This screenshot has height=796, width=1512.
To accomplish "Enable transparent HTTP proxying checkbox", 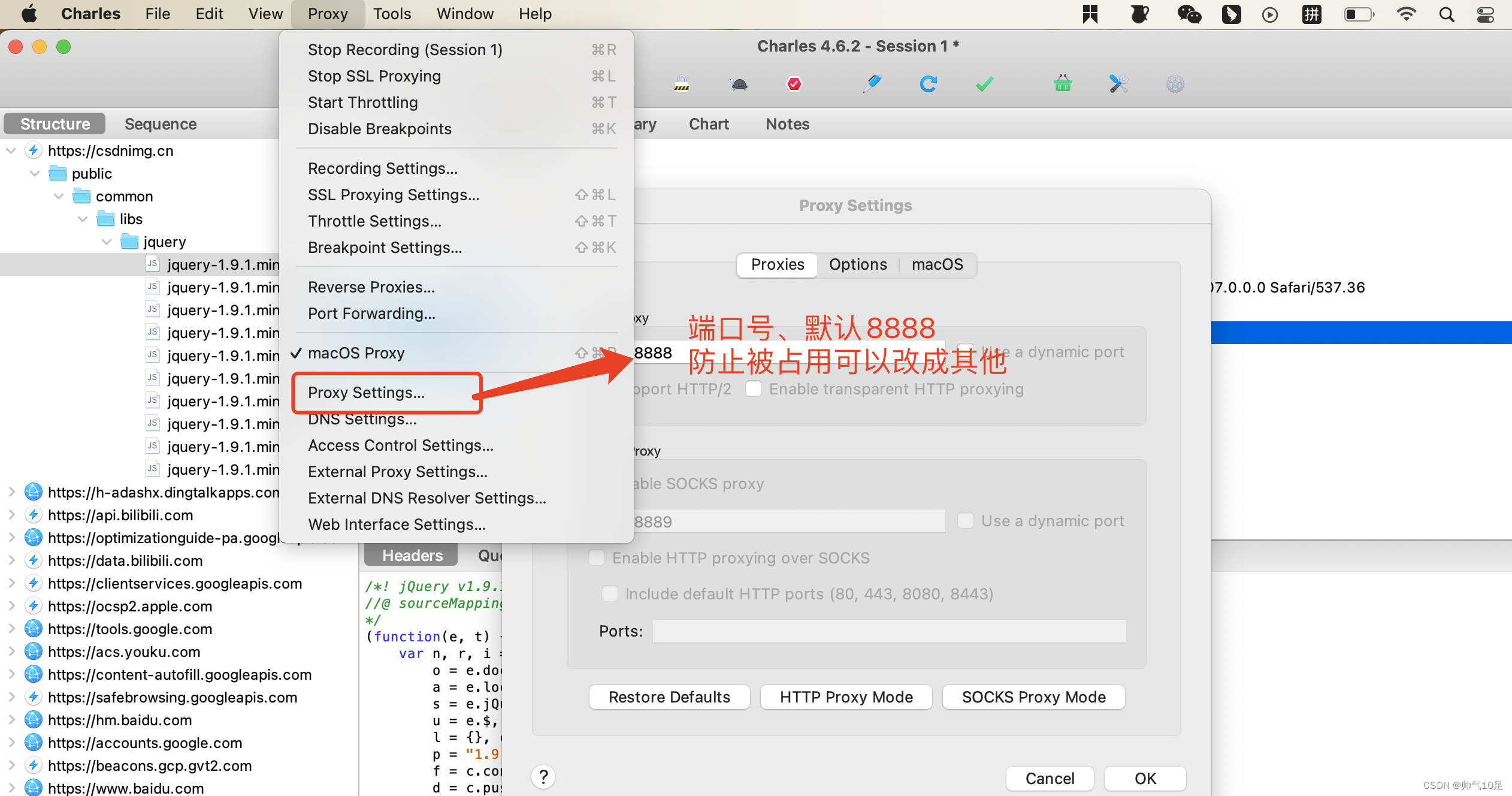I will point(754,389).
